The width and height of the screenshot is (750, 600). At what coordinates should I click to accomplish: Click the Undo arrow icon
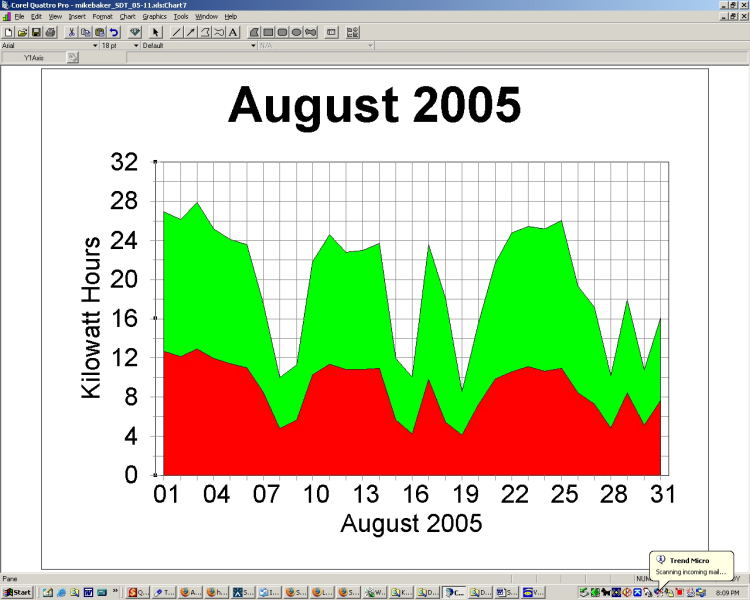[x=114, y=32]
